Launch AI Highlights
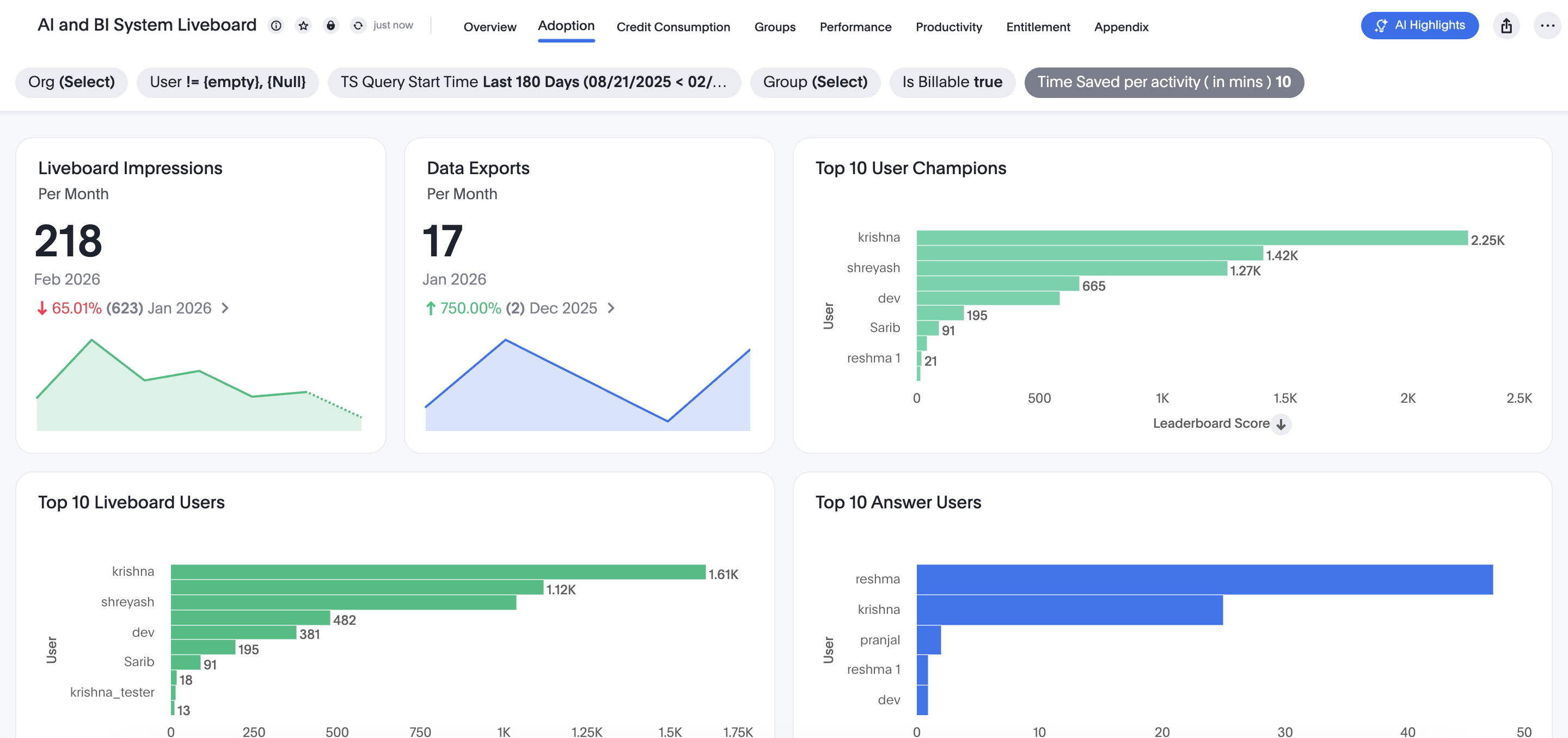1568x738 pixels. coord(1419,26)
